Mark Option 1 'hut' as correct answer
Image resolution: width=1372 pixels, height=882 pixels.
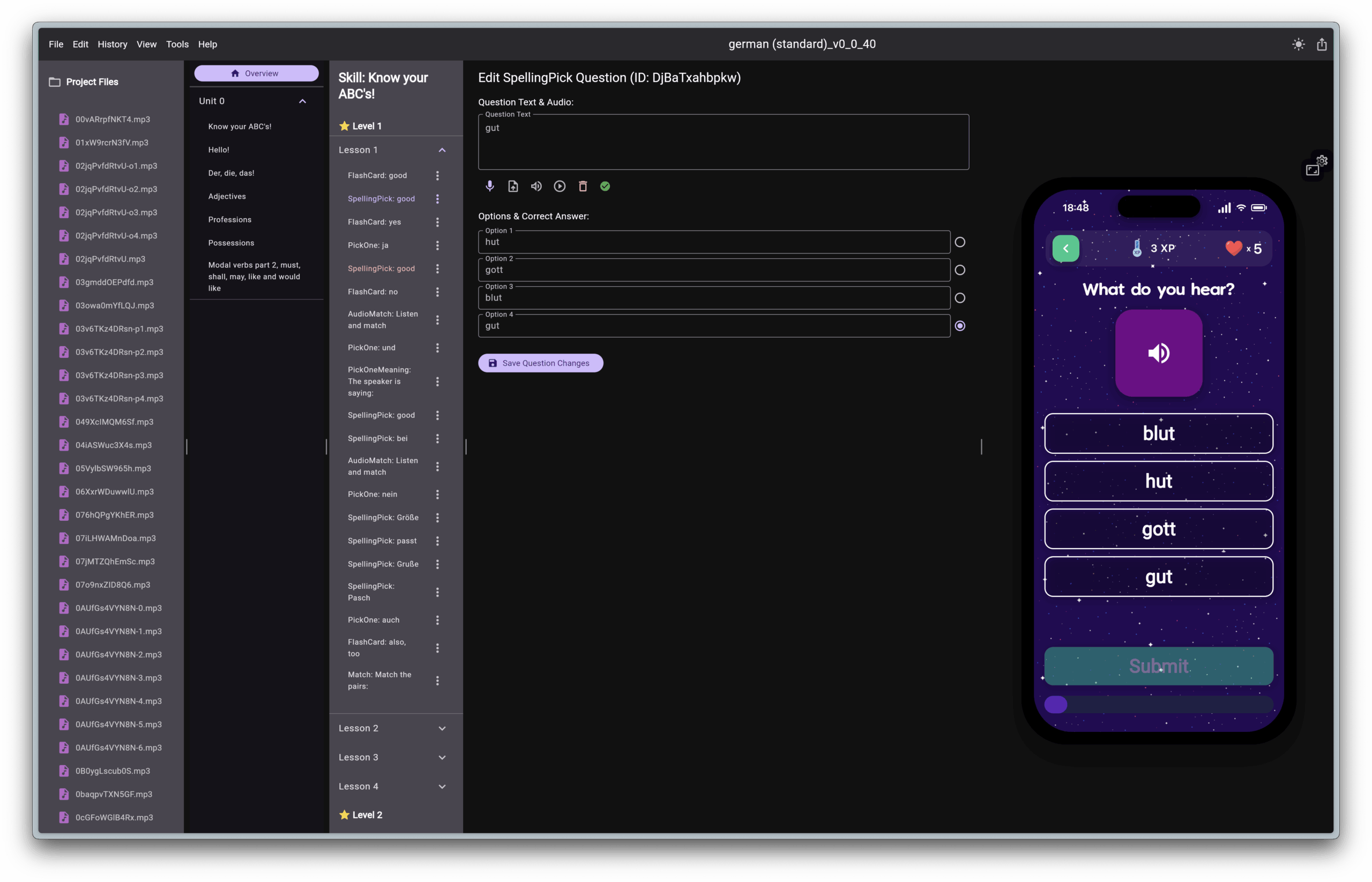pos(960,242)
